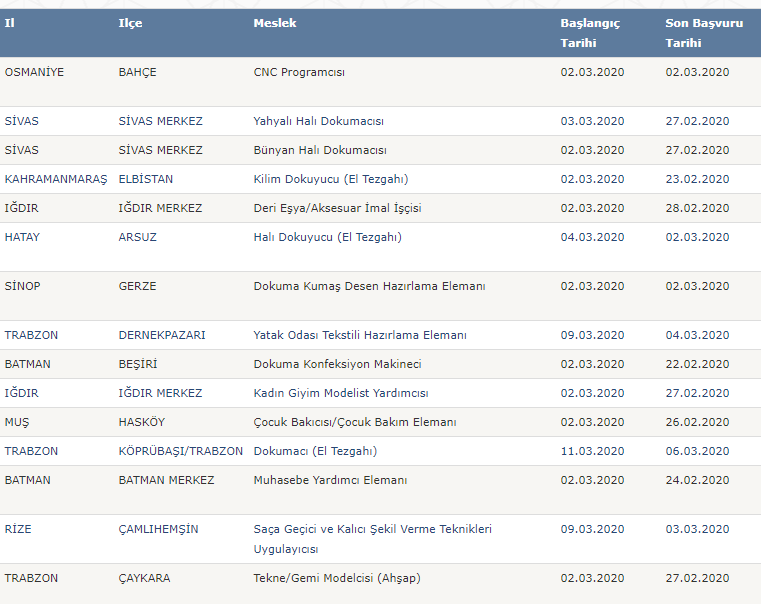The image size is (761, 604).
Task: Open Halı Dokuyucu (El Tezgahı) in Arsuz
Action: coord(328,237)
